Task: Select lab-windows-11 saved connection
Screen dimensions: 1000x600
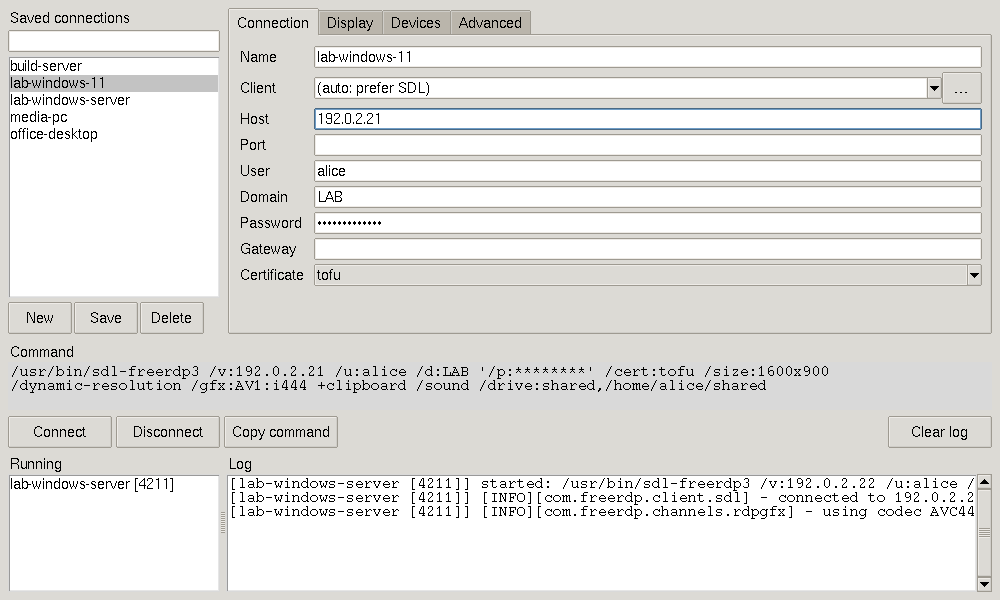Action: click(114, 84)
